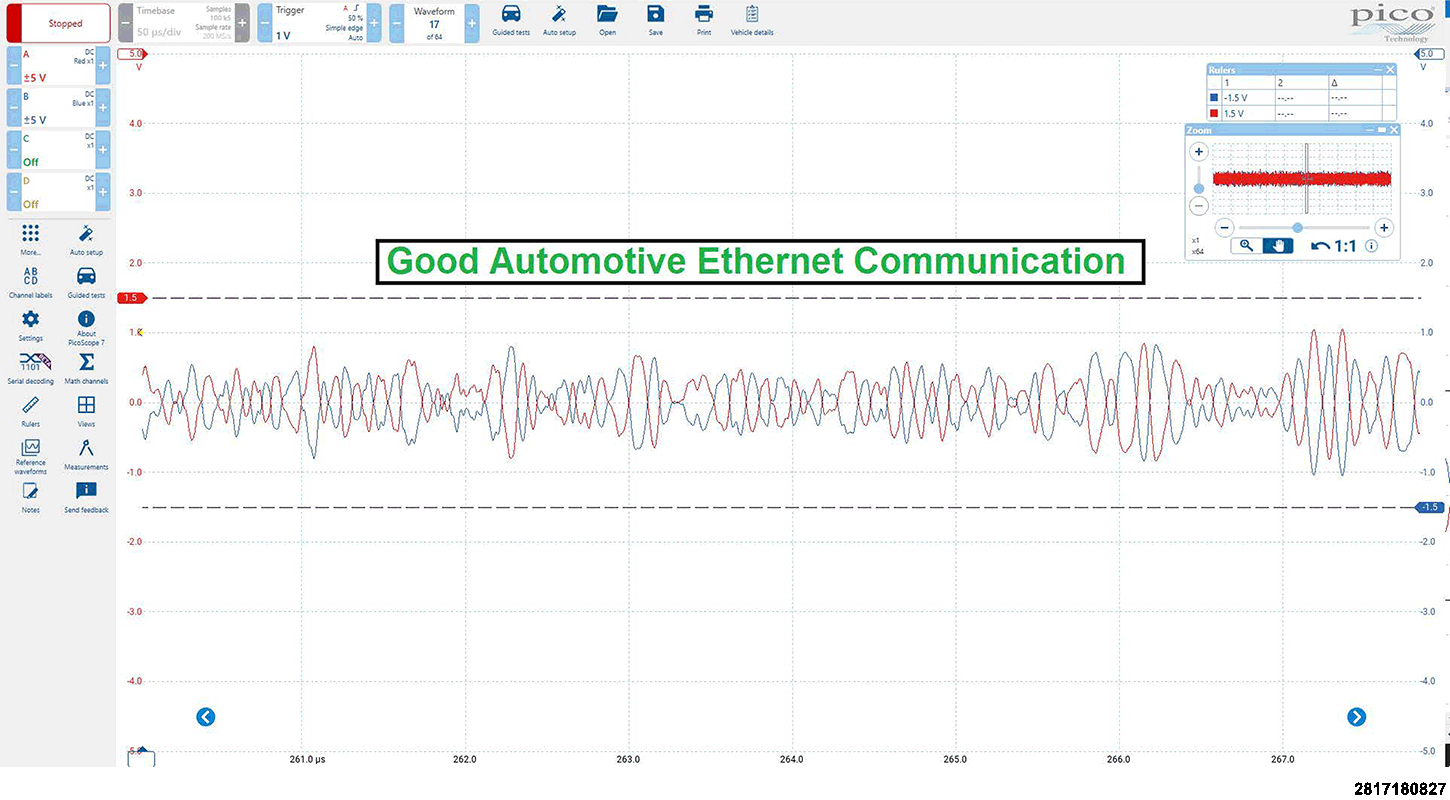The image size is (1450, 800).
Task: Expand the More... tools grid
Action: [x=31, y=238]
